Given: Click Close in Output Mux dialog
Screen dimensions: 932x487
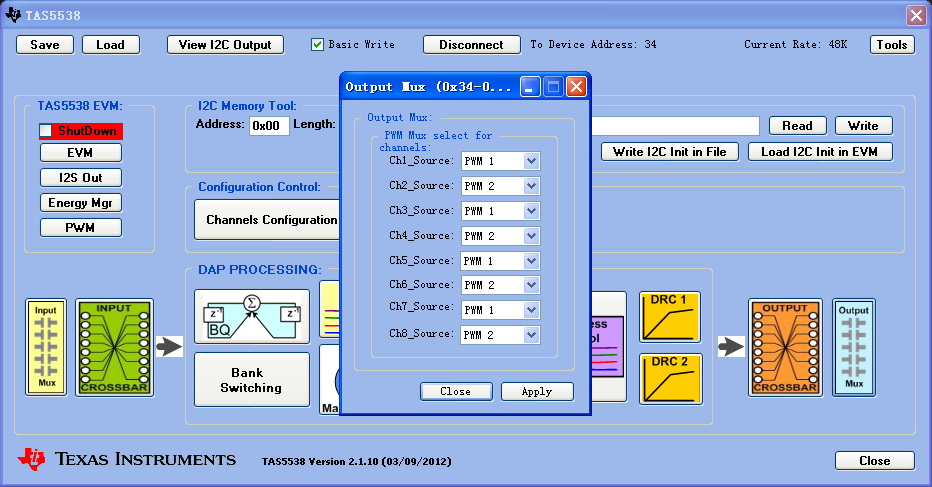Looking at the screenshot, I should 456,391.
